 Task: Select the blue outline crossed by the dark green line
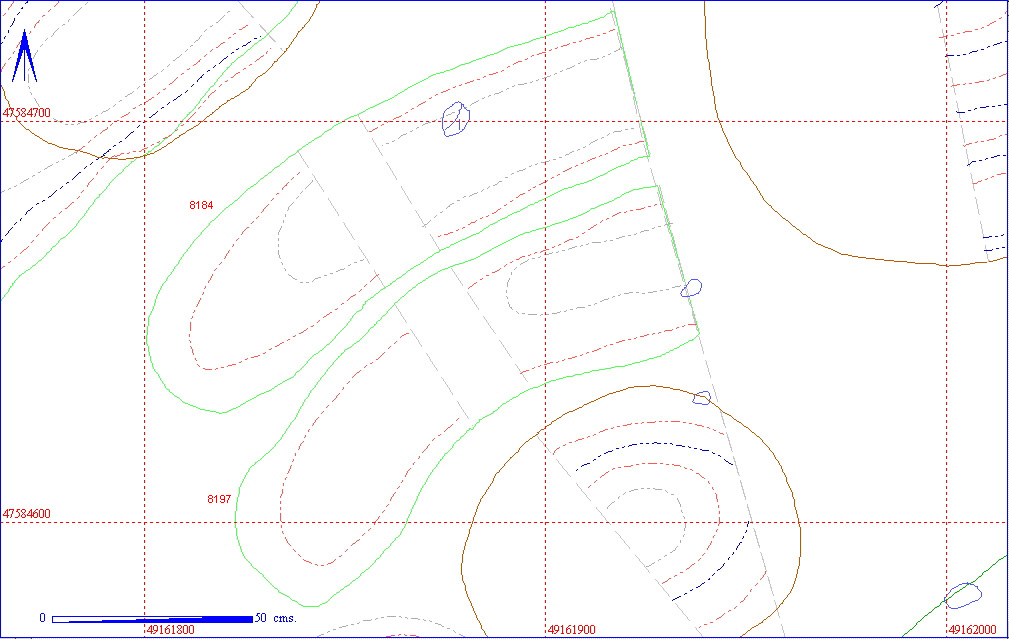click(963, 596)
